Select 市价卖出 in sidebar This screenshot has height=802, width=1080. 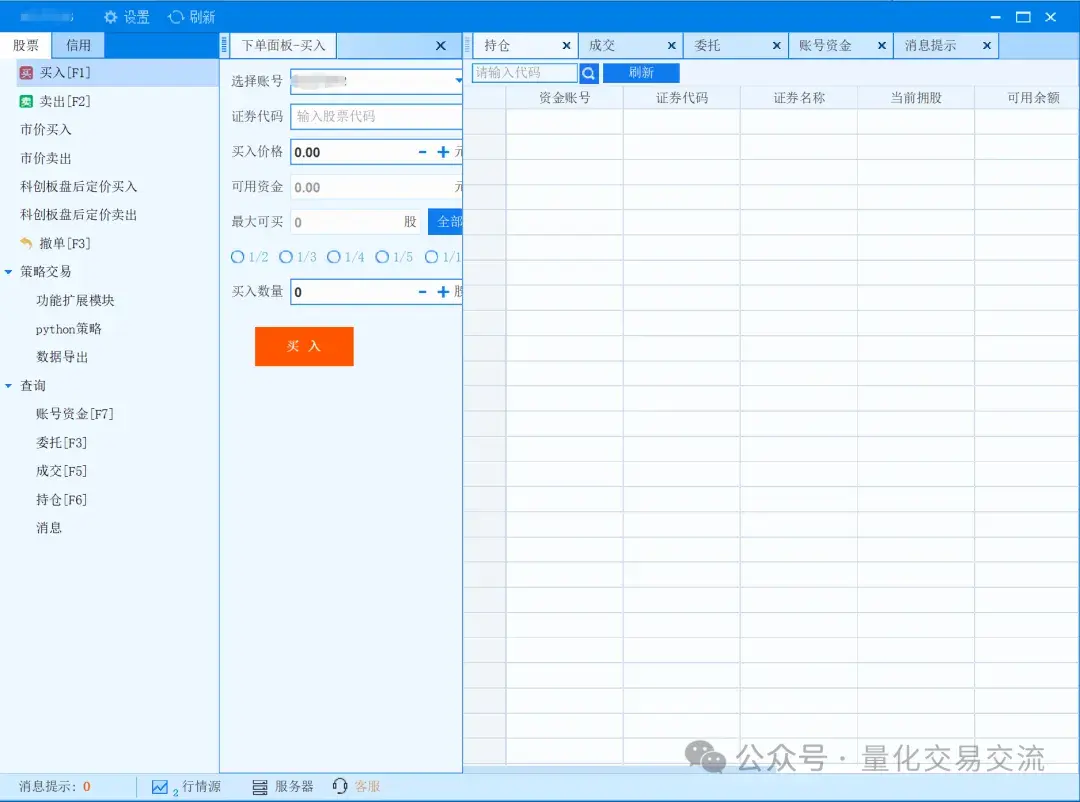[x=46, y=158]
